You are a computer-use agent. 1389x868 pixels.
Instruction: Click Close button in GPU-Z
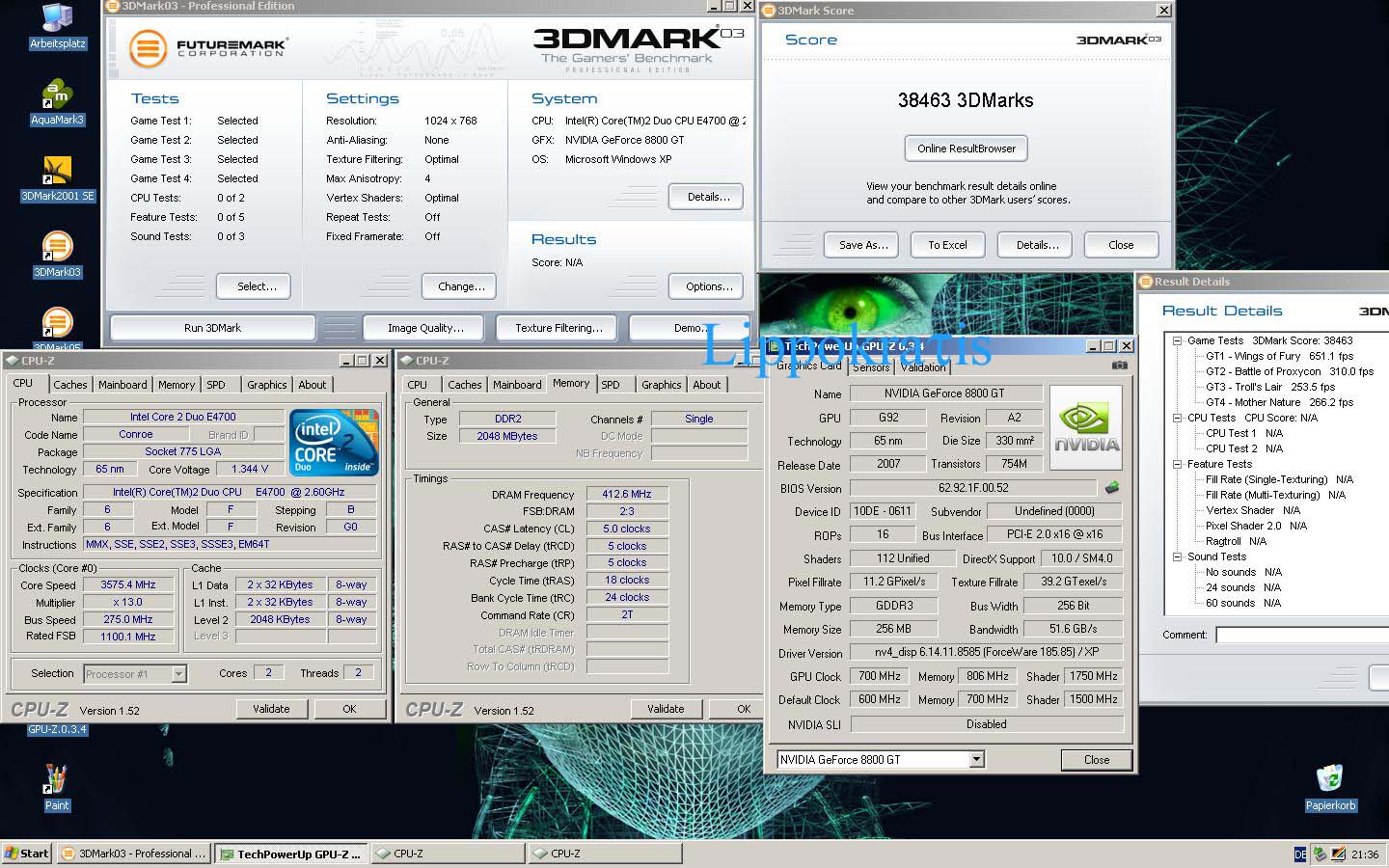click(x=1096, y=760)
